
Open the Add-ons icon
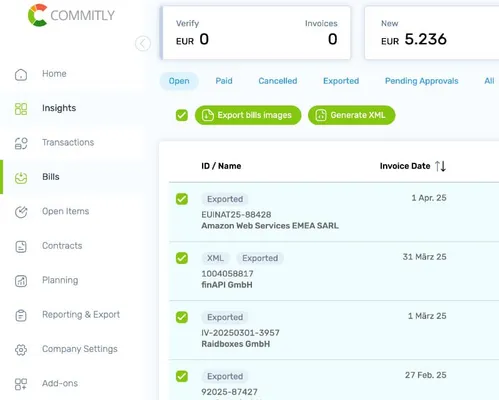21,384
